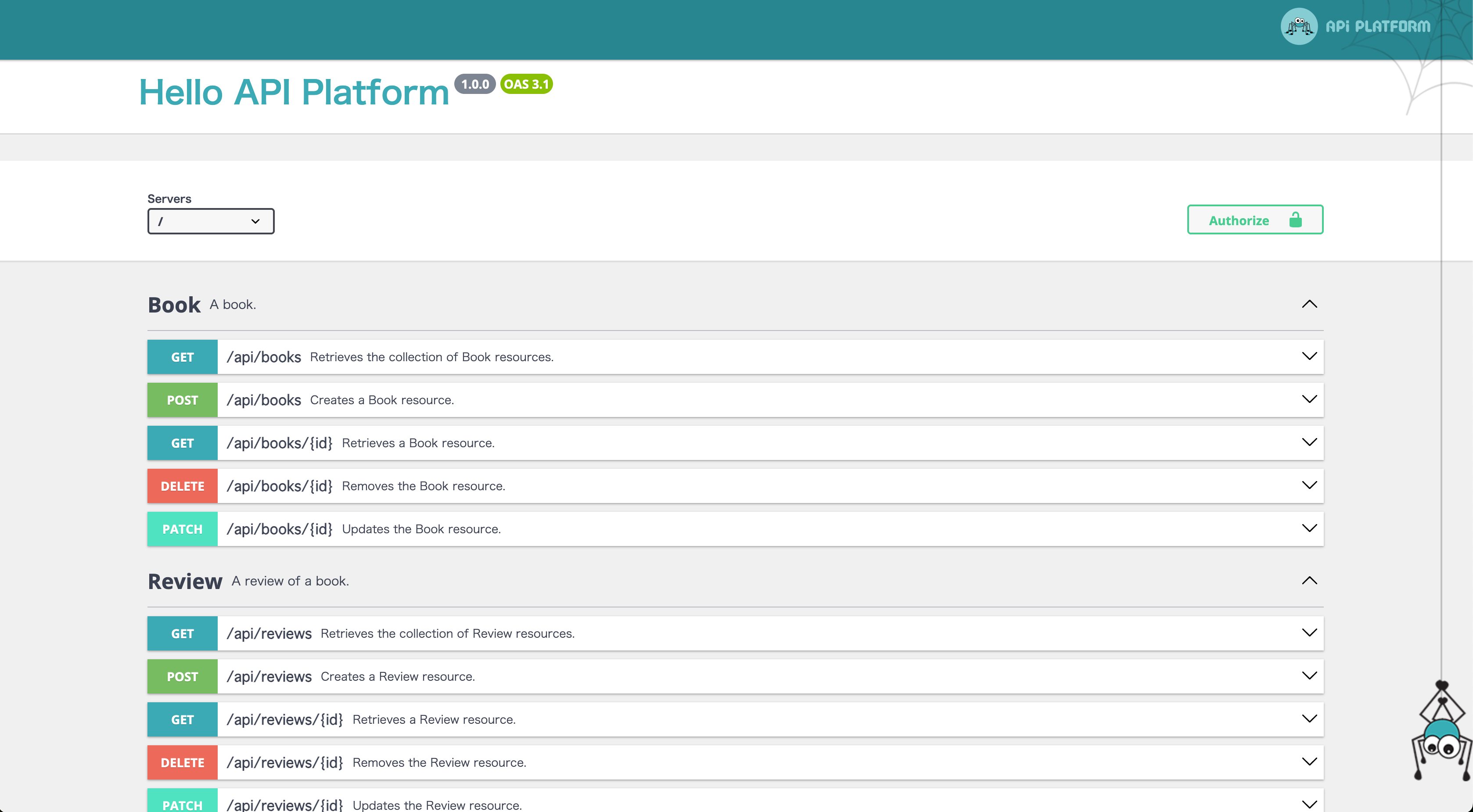Click GET badge for books collection
Image resolution: width=1473 pixels, height=812 pixels.
click(x=183, y=357)
